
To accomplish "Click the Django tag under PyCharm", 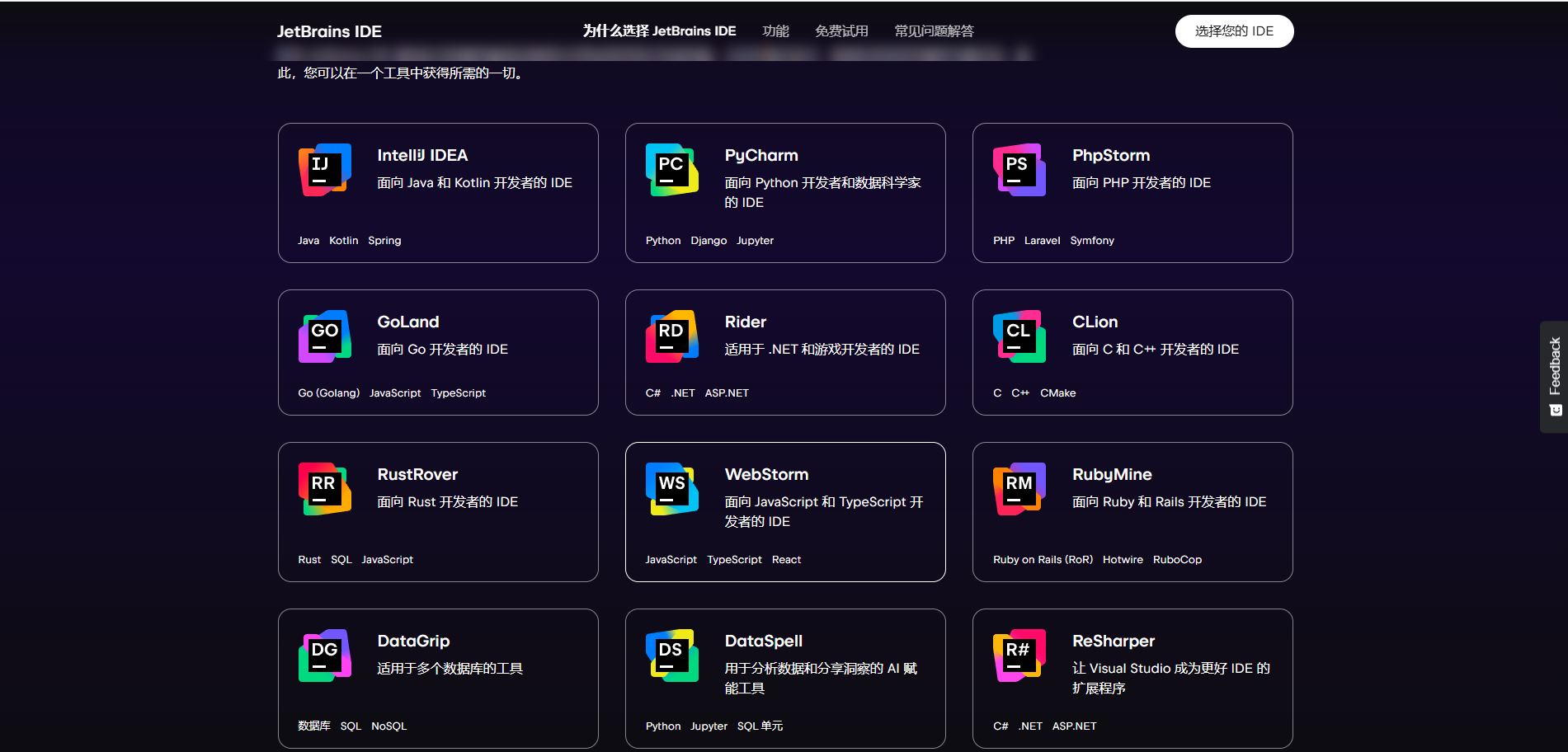I will (709, 240).
